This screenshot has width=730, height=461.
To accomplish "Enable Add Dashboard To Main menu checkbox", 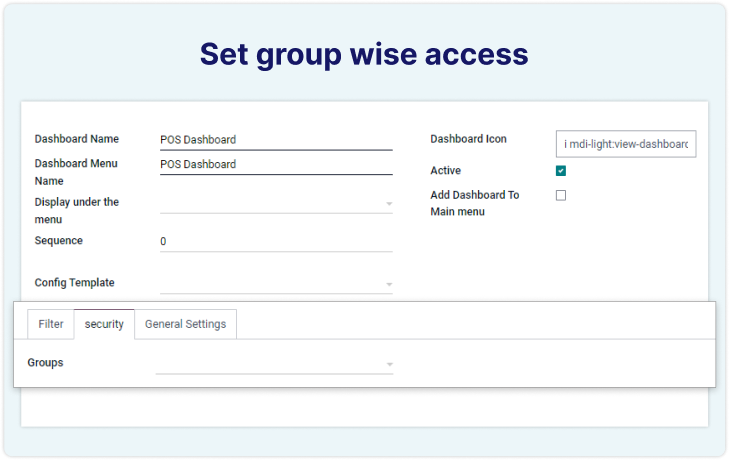I will point(561,195).
